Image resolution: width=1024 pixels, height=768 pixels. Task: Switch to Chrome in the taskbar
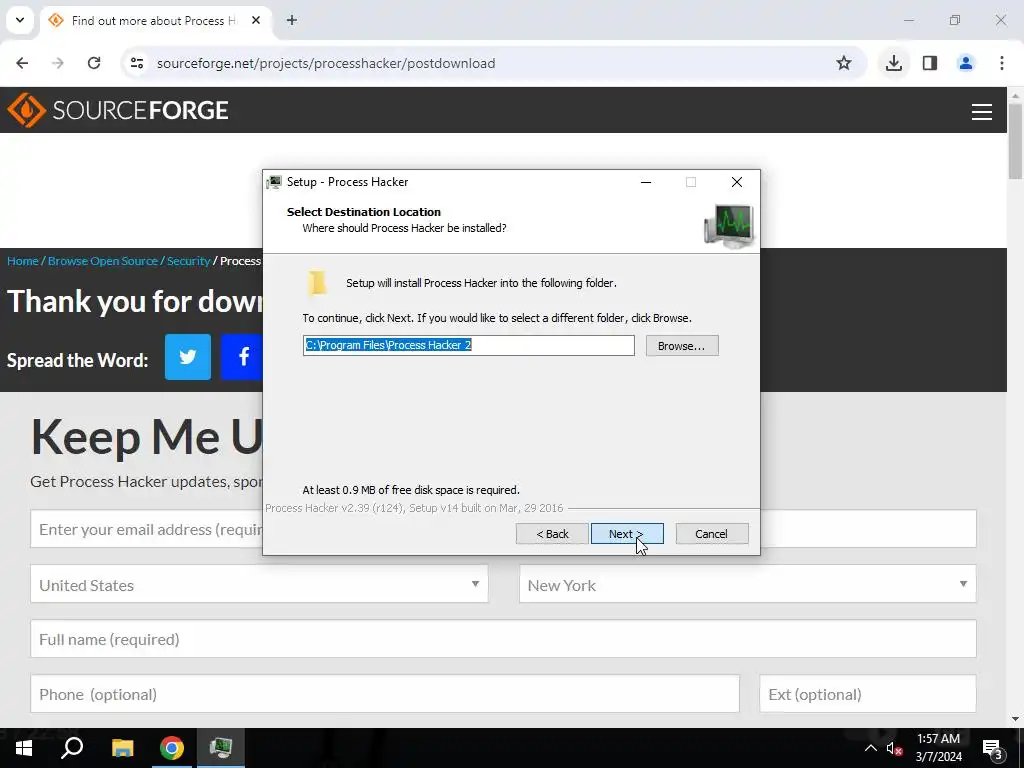(x=172, y=748)
